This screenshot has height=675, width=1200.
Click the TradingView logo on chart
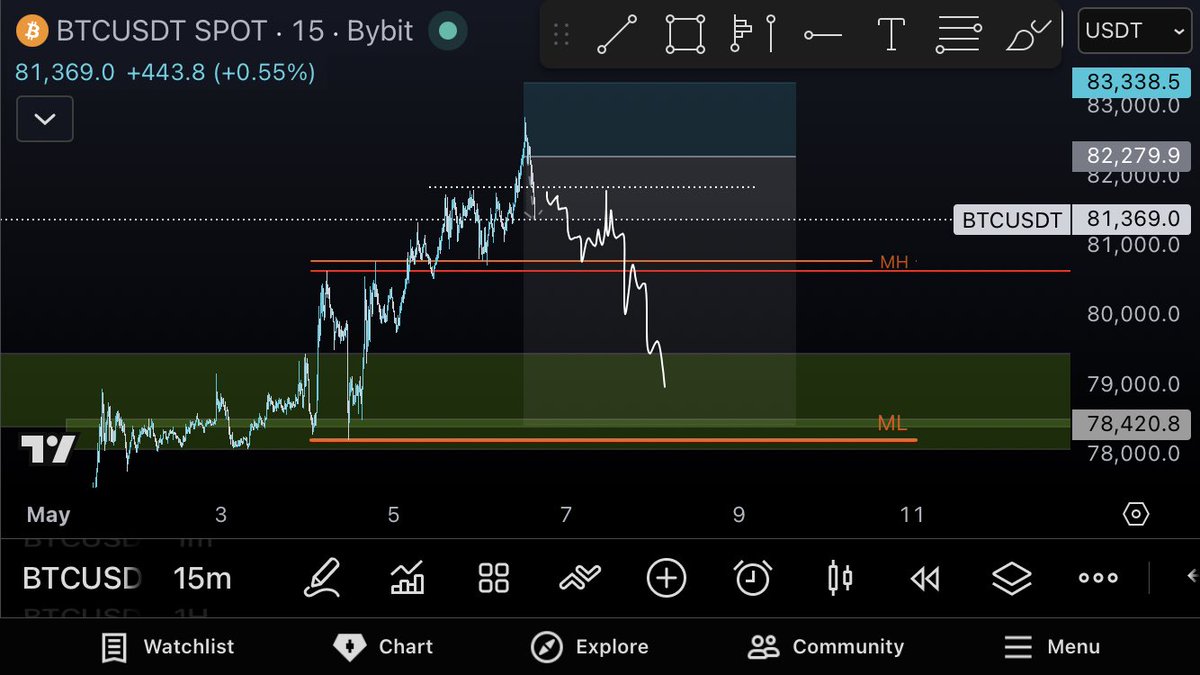(x=48, y=450)
